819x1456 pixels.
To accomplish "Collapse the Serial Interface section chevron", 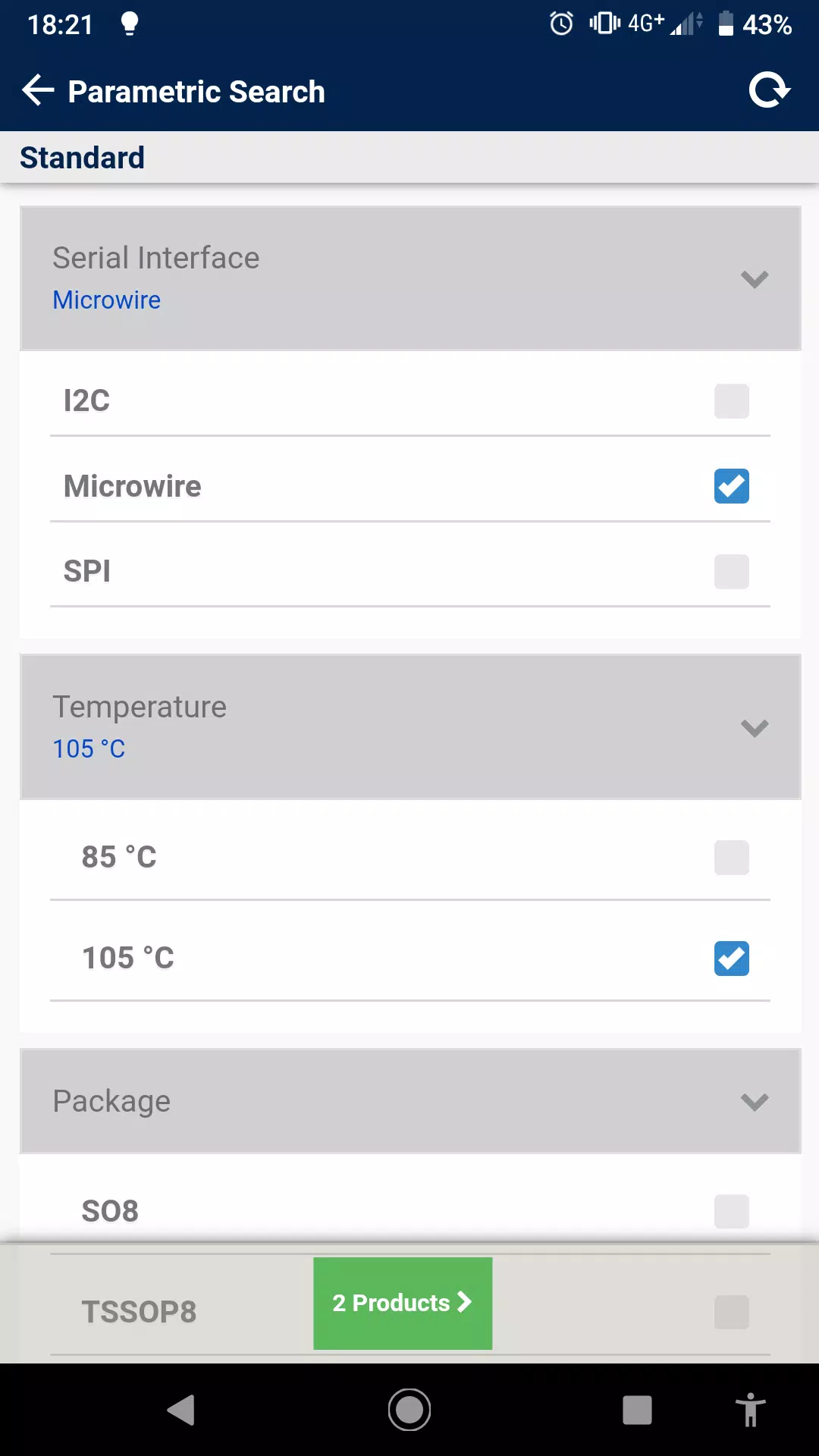I will [x=755, y=279].
